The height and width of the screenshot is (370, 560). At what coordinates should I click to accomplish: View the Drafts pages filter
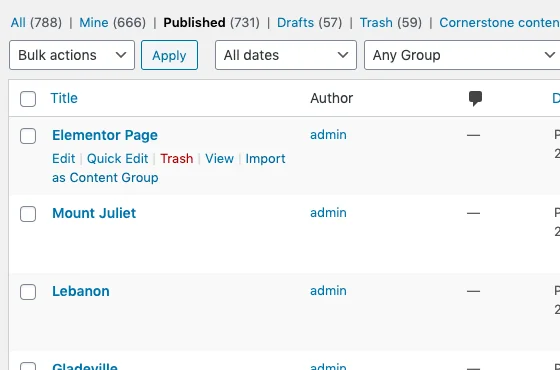point(295,22)
